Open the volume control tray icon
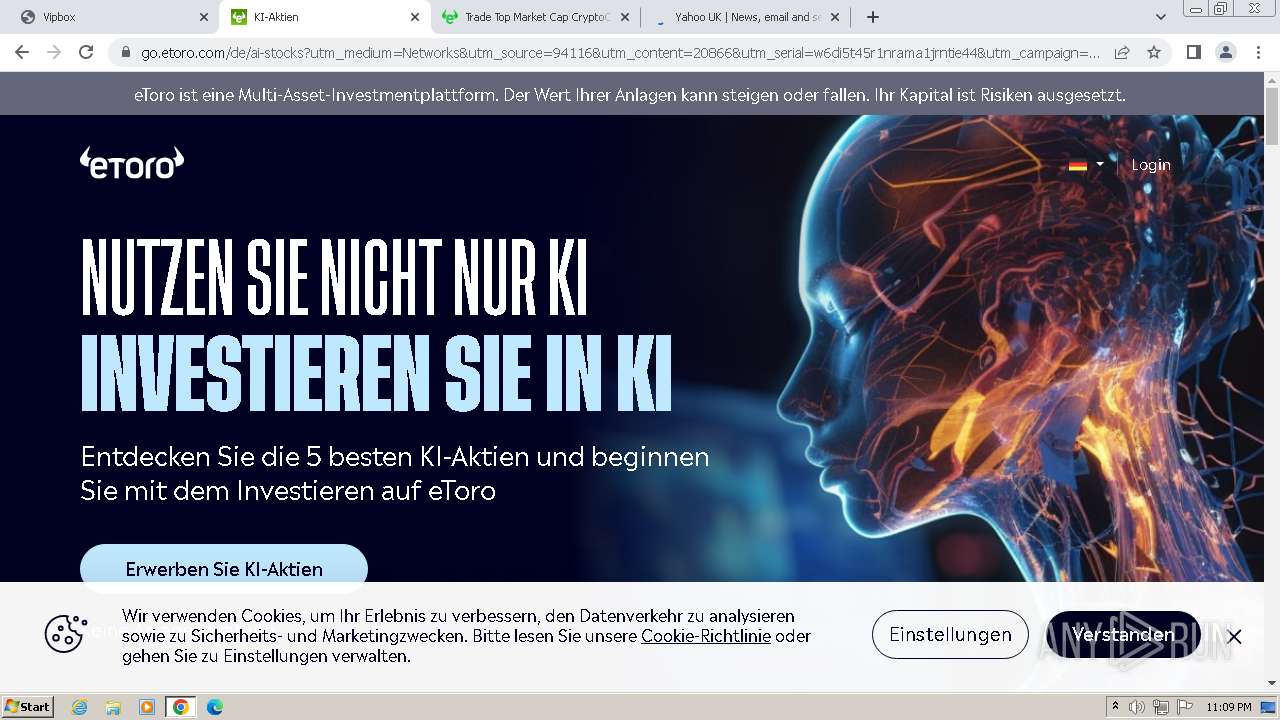 1138,707
